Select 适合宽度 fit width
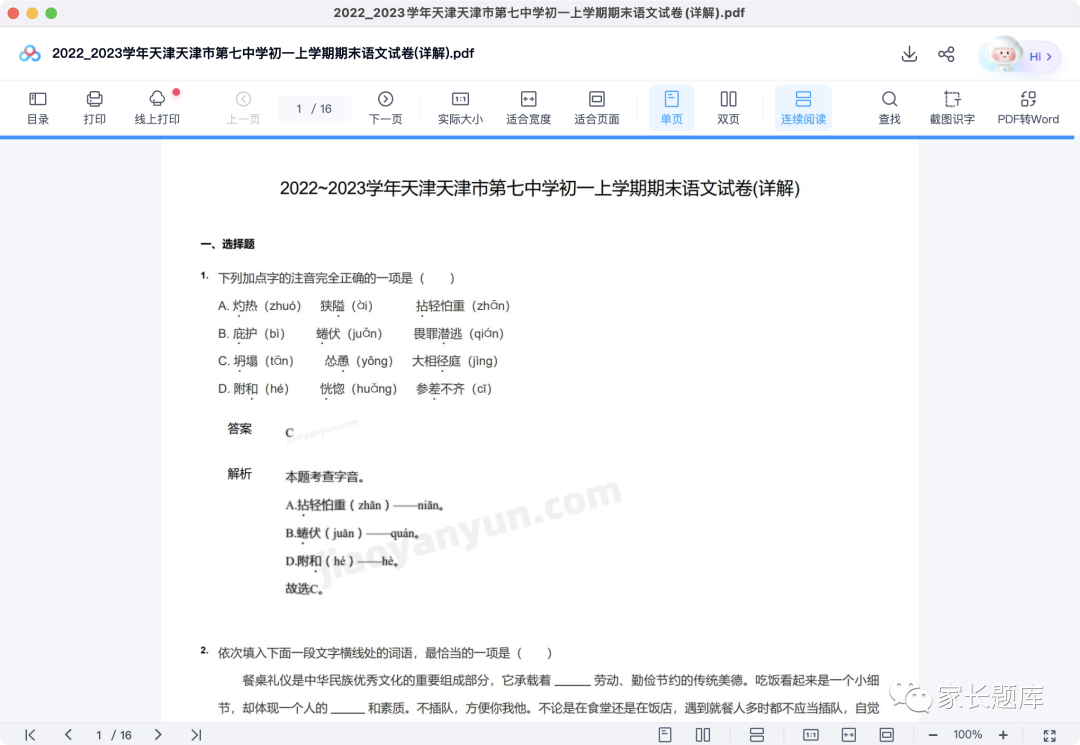Viewport: 1080px width, 745px height. [x=528, y=108]
